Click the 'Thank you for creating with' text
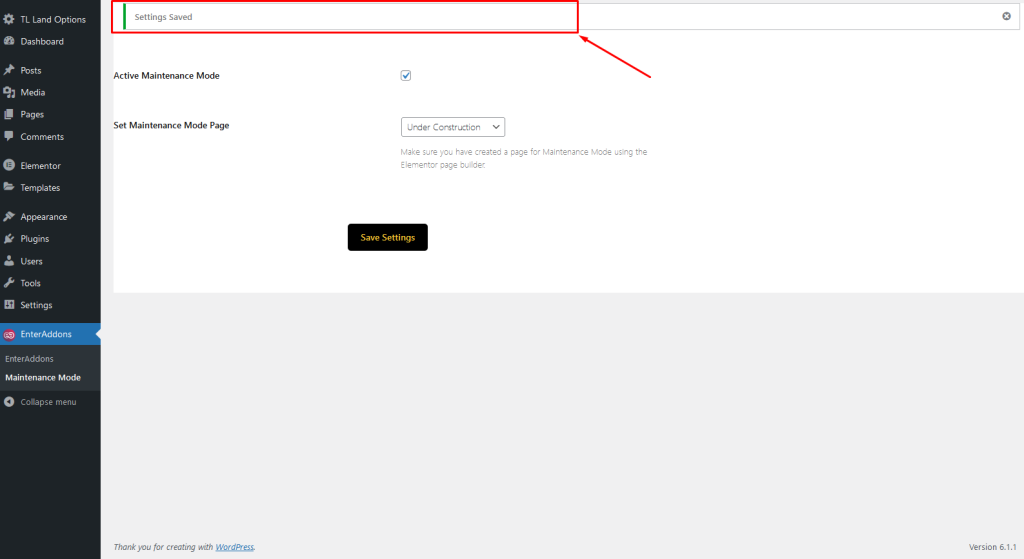The height and width of the screenshot is (559, 1024). (163, 547)
